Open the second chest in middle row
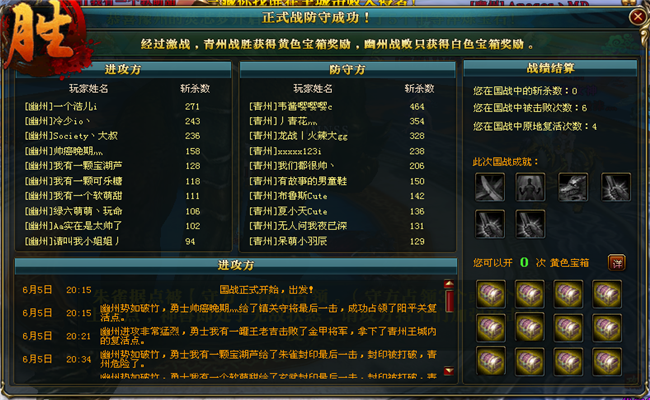This screenshot has width=650, height=400. pyautogui.click(x=529, y=327)
